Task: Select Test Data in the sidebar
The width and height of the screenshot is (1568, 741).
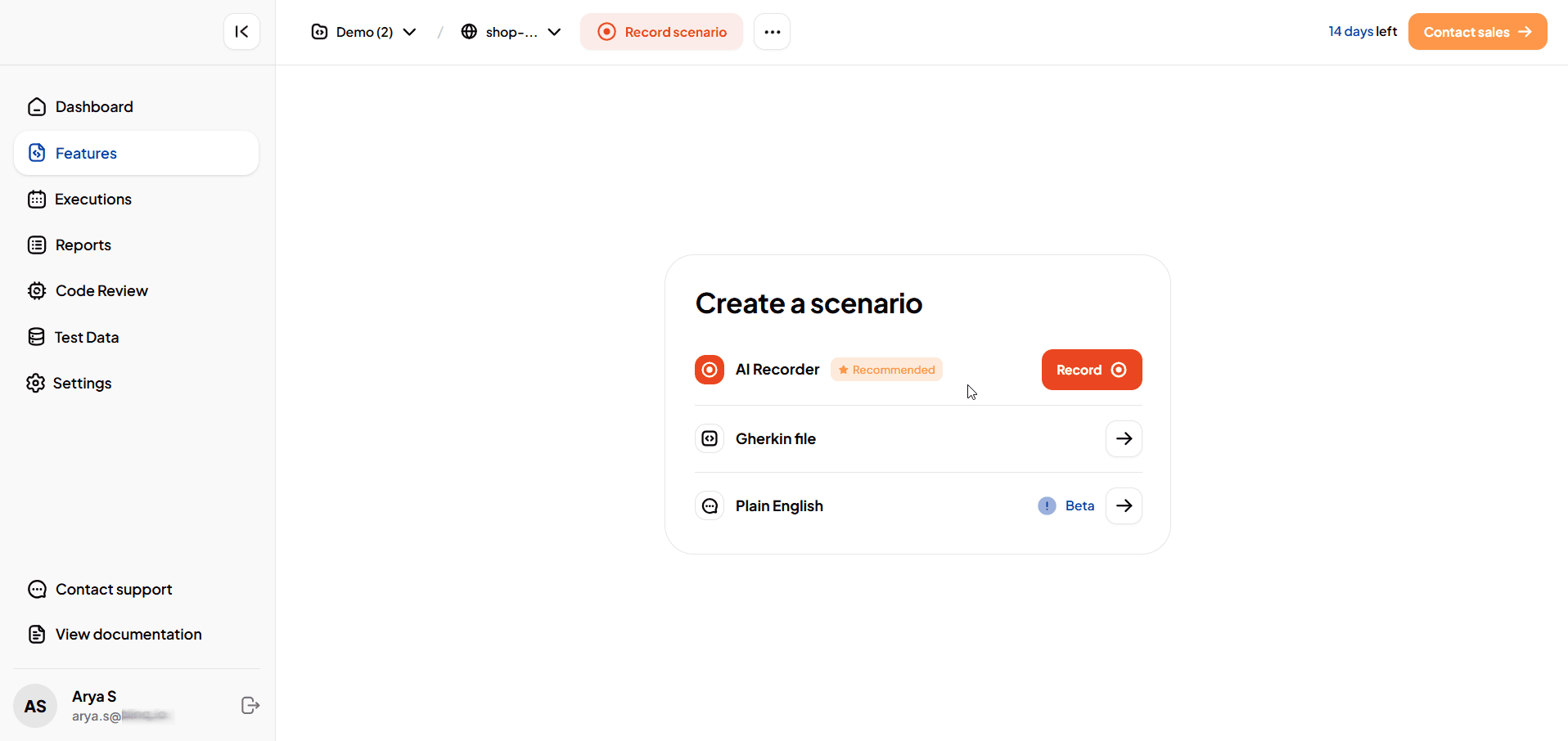Action: [x=86, y=337]
